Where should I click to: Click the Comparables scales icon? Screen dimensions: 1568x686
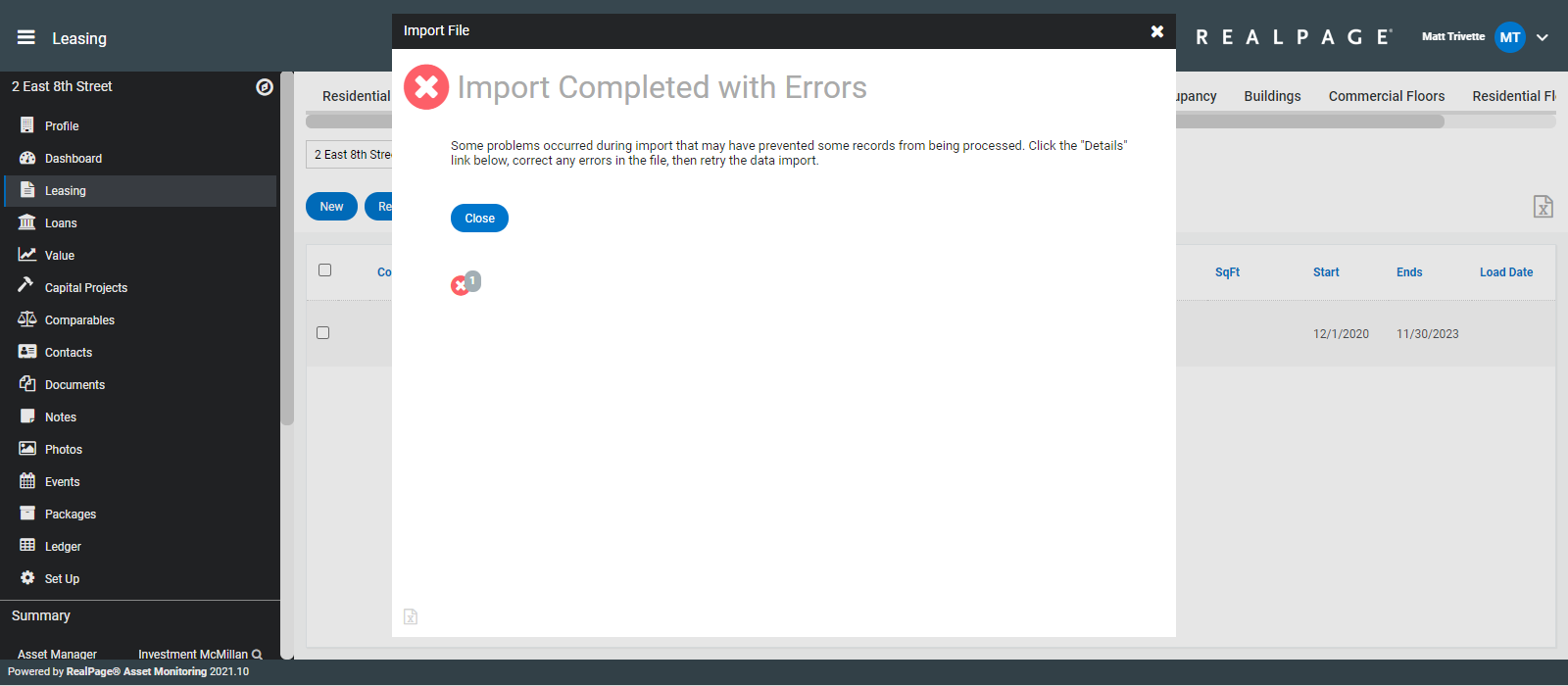[x=27, y=319]
